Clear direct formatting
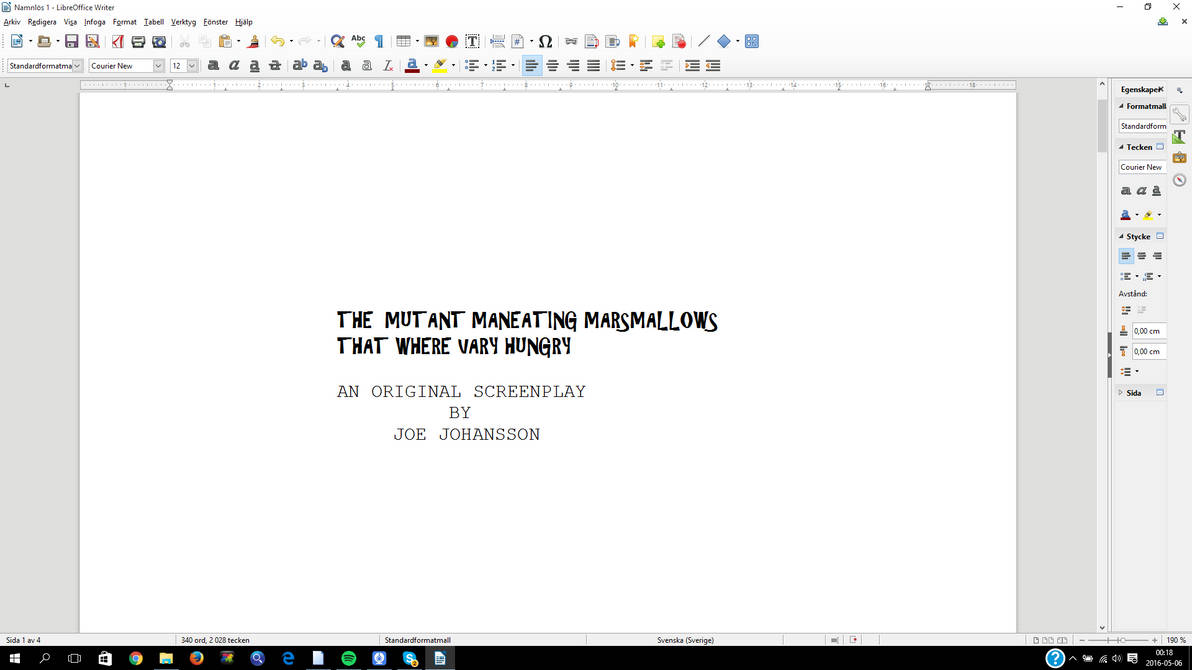This screenshot has height=670, width=1192. 388,65
